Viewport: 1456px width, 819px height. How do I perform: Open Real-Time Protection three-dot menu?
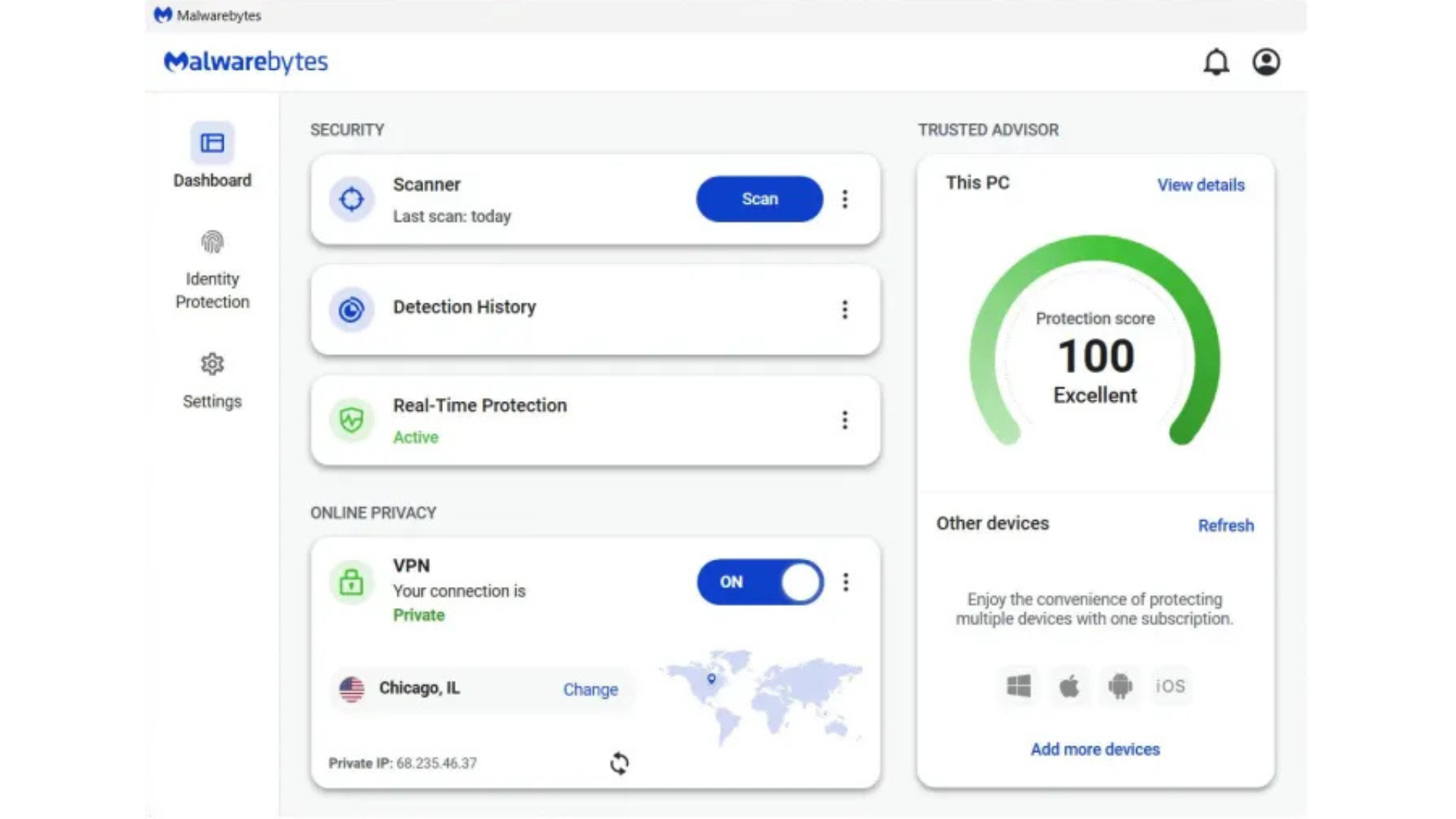point(845,420)
